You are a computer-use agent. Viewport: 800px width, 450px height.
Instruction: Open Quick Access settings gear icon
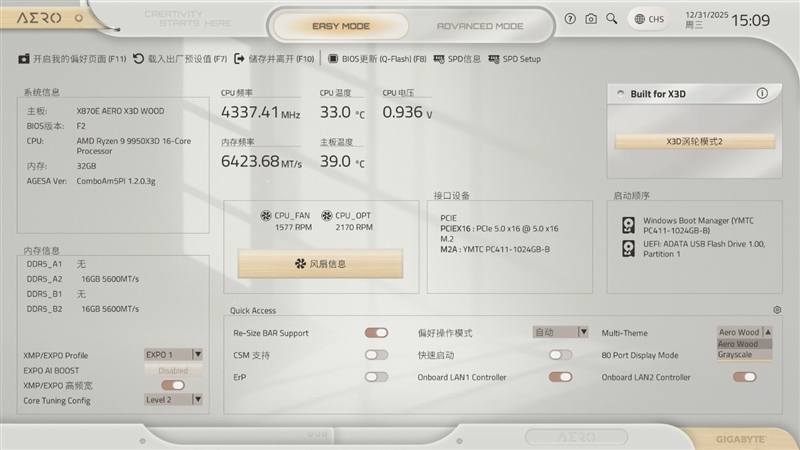pyautogui.click(x=777, y=310)
